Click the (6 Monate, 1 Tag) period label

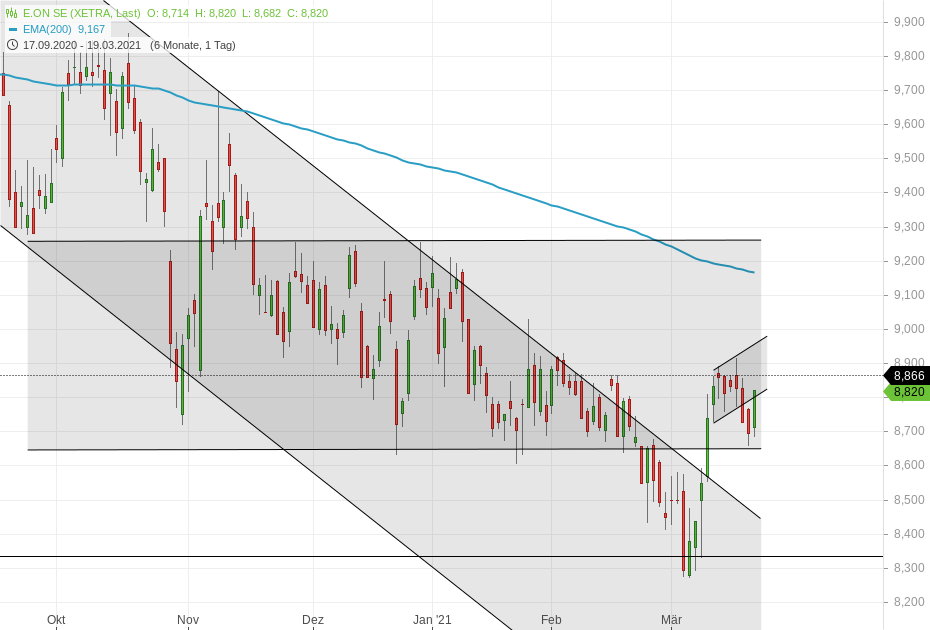click(x=193, y=45)
